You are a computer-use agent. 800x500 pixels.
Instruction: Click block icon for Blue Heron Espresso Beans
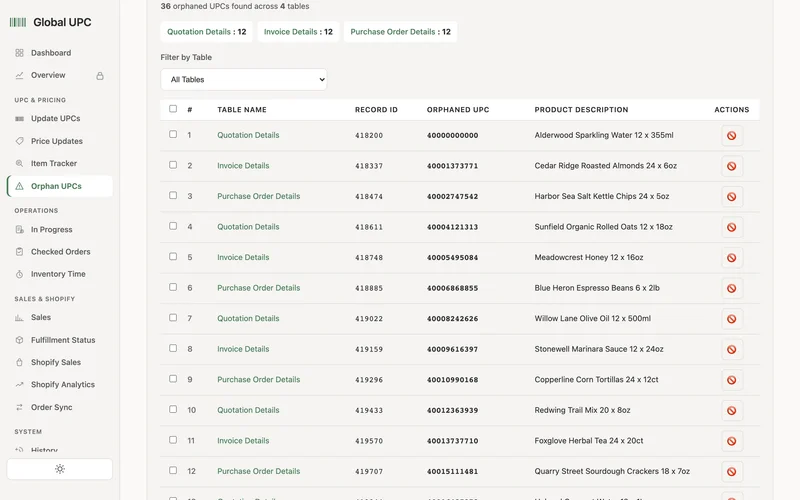tap(732, 289)
